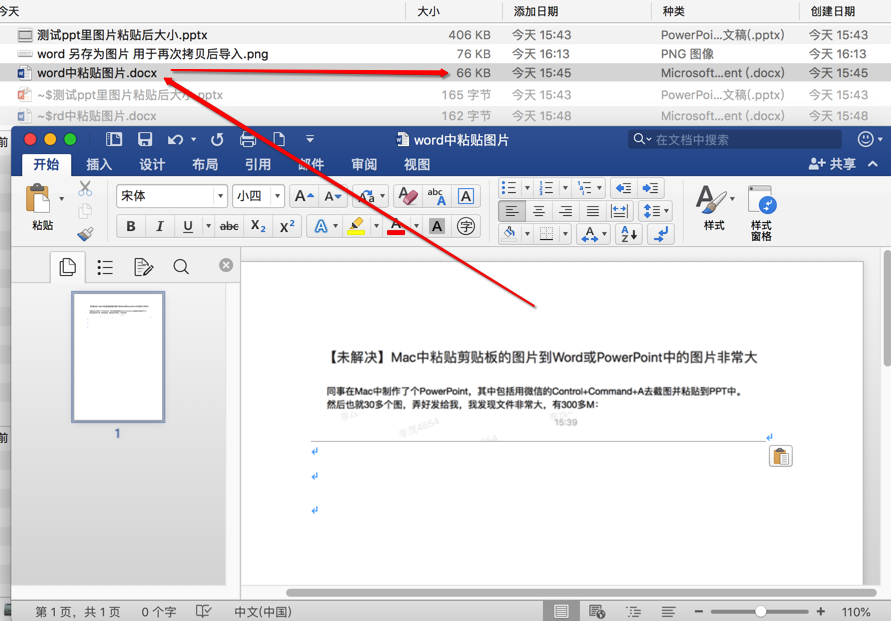Click the Print icon in title bar
Viewport: 891px width, 621px height.
tap(248, 139)
